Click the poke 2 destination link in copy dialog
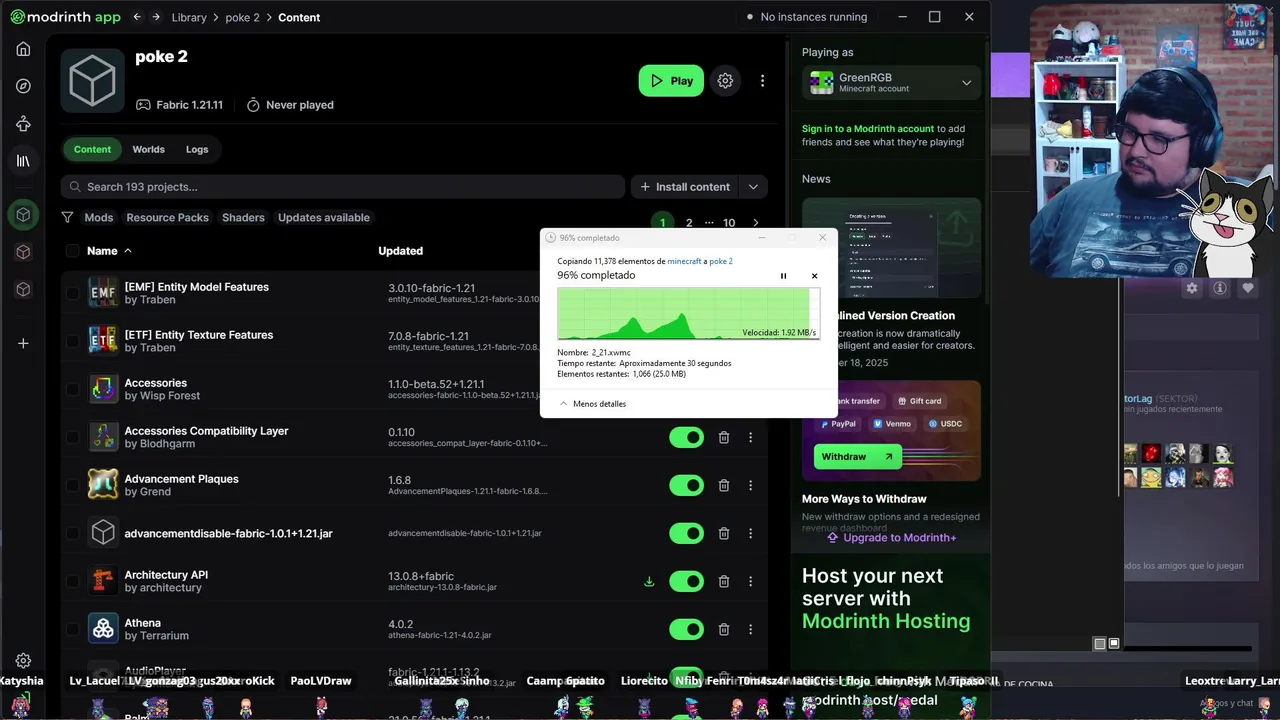1280x720 pixels. pyautogui.click(x=721, y=261)
